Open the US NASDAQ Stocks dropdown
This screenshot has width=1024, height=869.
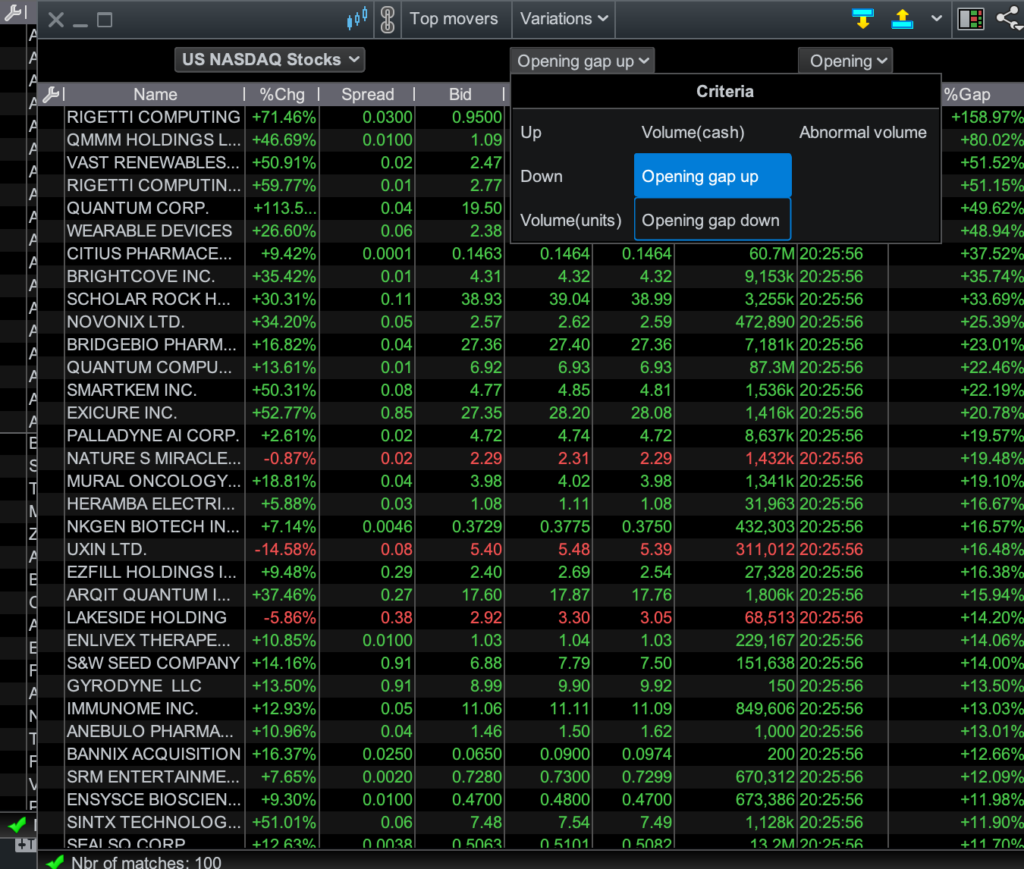click(x=270, y=59)
